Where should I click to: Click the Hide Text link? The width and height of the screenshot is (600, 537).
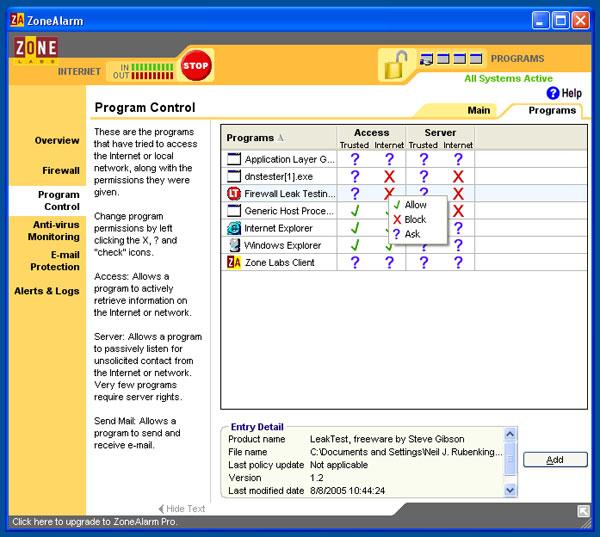tap(182, 509)
